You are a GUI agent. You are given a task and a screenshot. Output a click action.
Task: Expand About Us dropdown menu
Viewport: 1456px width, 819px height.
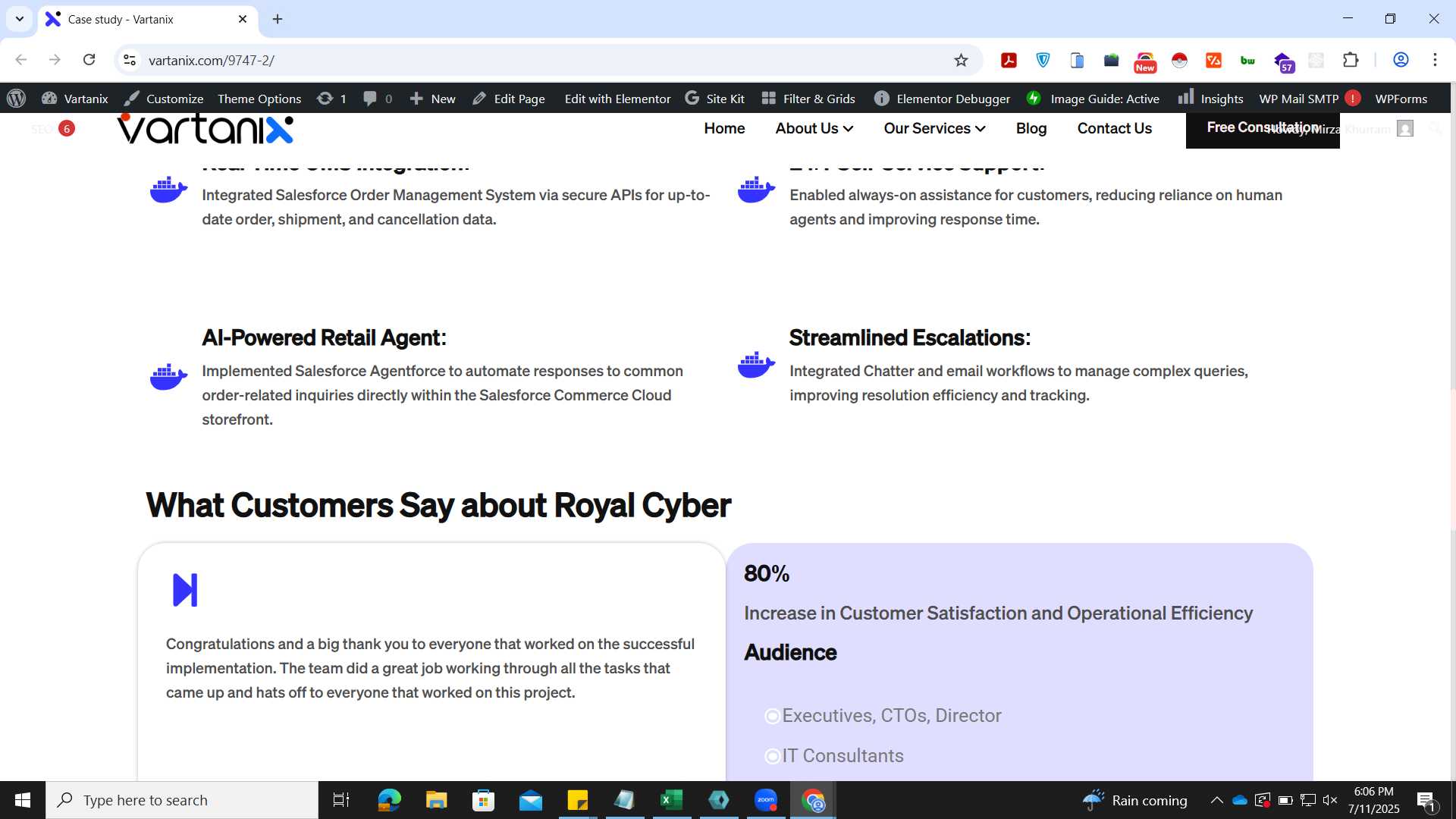pyautogui.click(x=814, y=128)
